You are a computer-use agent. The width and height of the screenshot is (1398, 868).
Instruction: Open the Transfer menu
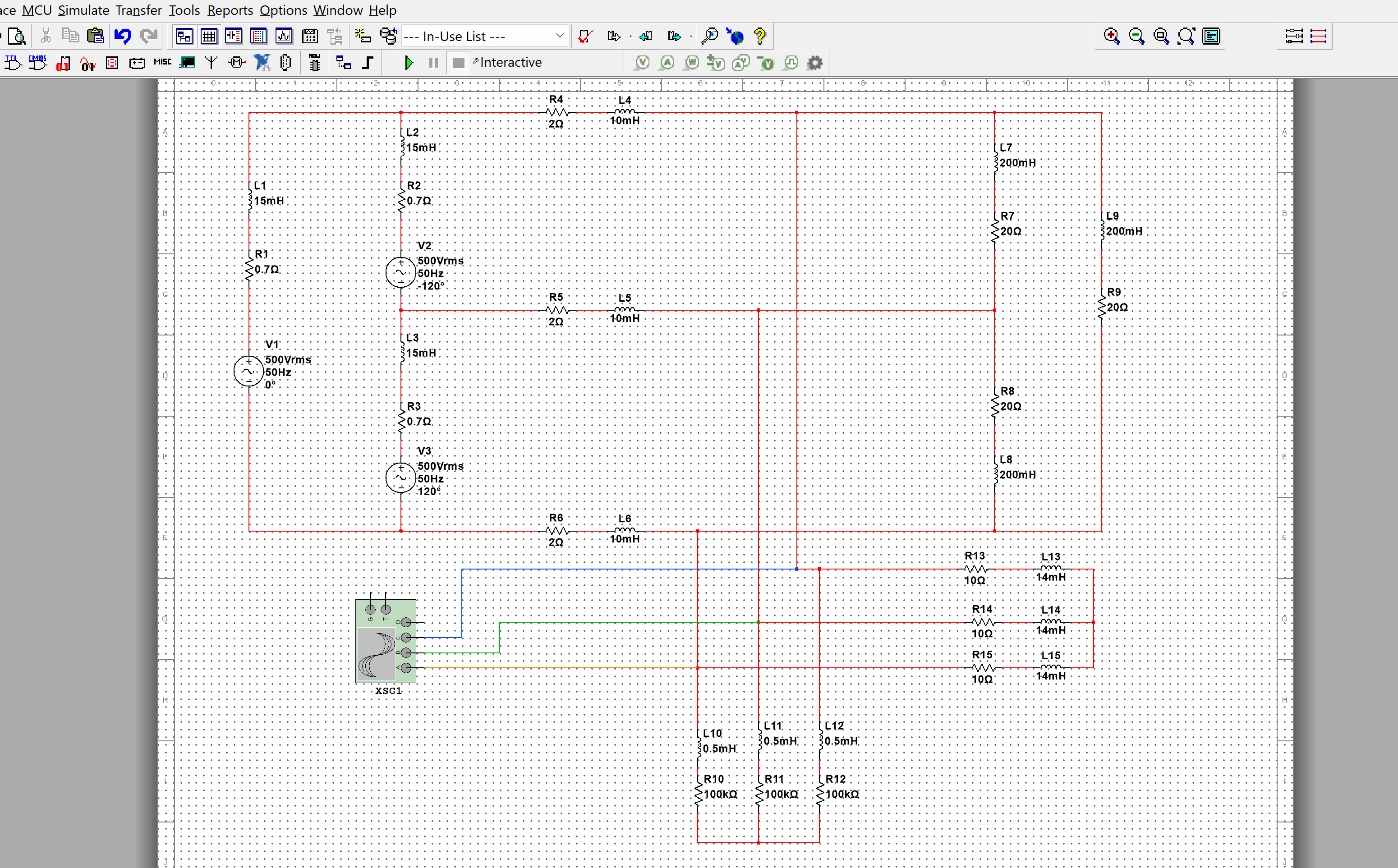(138, 10)
